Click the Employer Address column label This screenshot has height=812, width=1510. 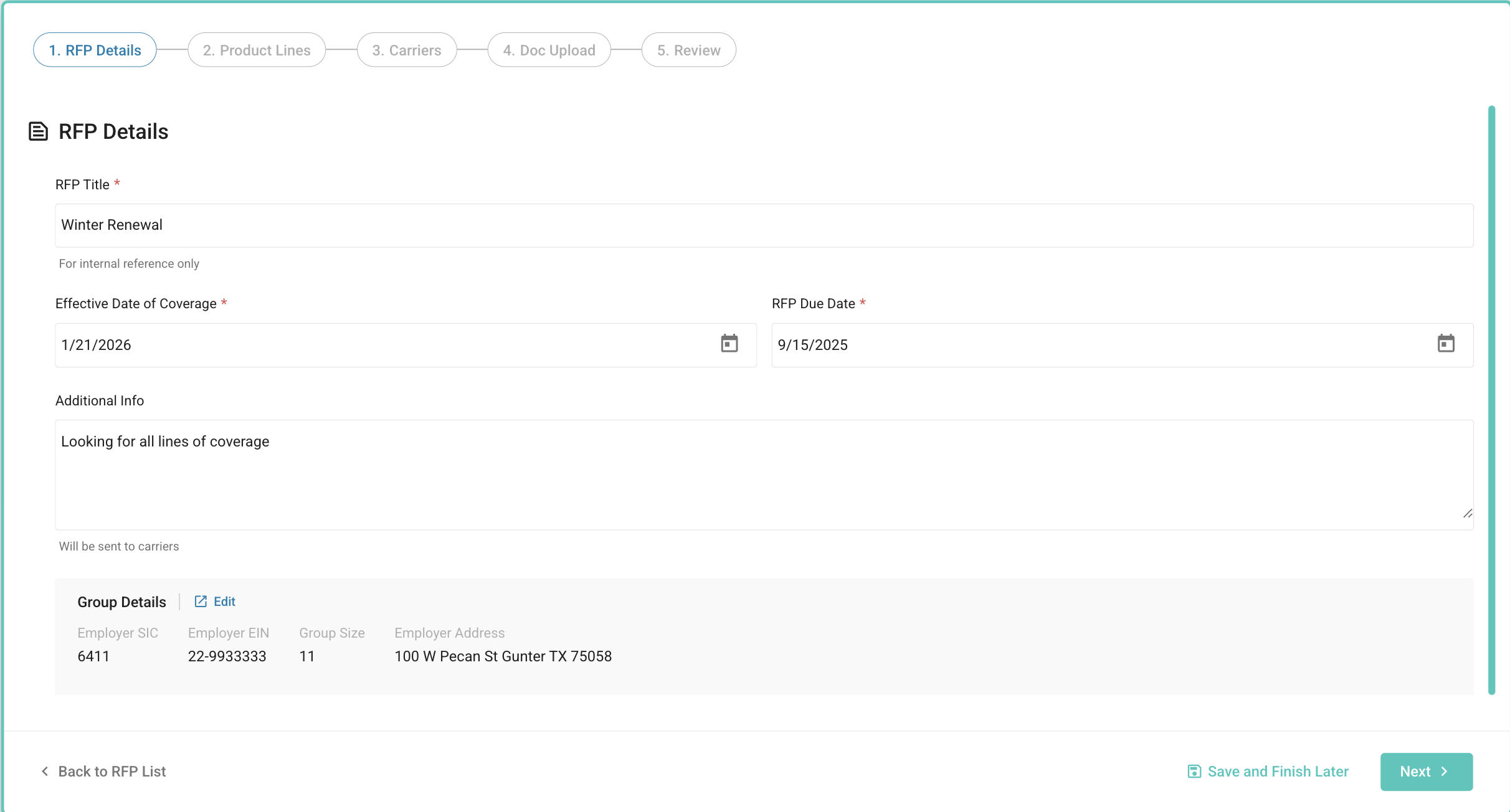(450, 633)
